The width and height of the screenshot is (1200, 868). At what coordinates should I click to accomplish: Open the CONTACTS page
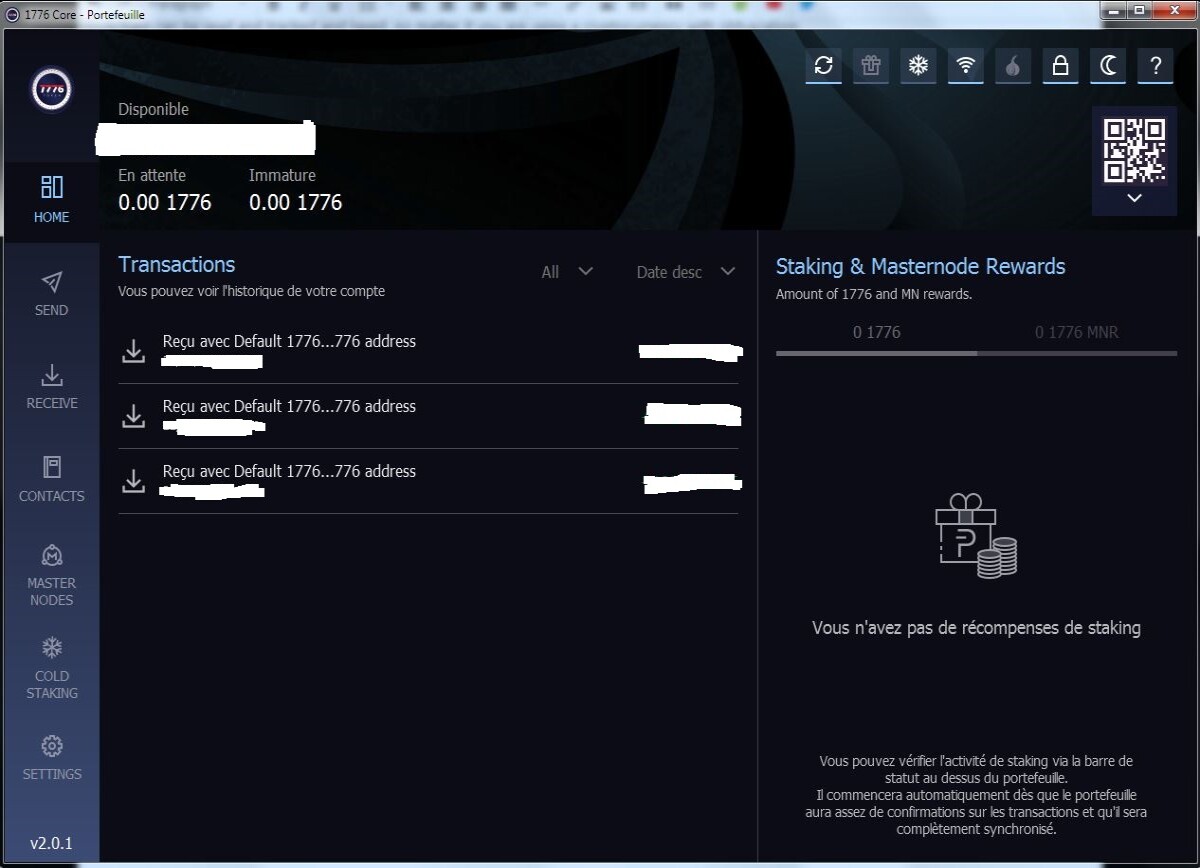click(51, 479)
